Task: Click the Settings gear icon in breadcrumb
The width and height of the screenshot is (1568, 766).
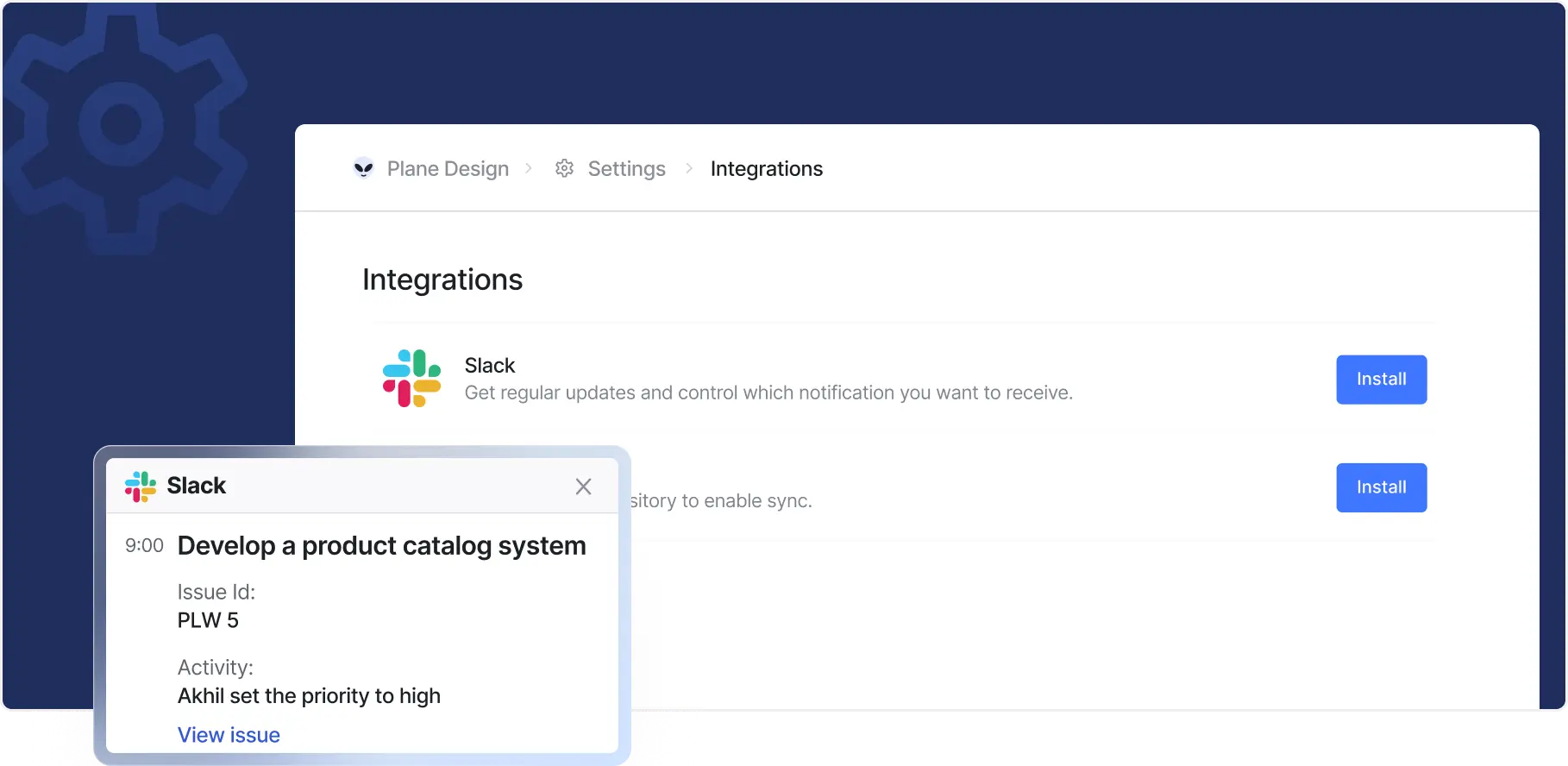Action: pos(564,168)
